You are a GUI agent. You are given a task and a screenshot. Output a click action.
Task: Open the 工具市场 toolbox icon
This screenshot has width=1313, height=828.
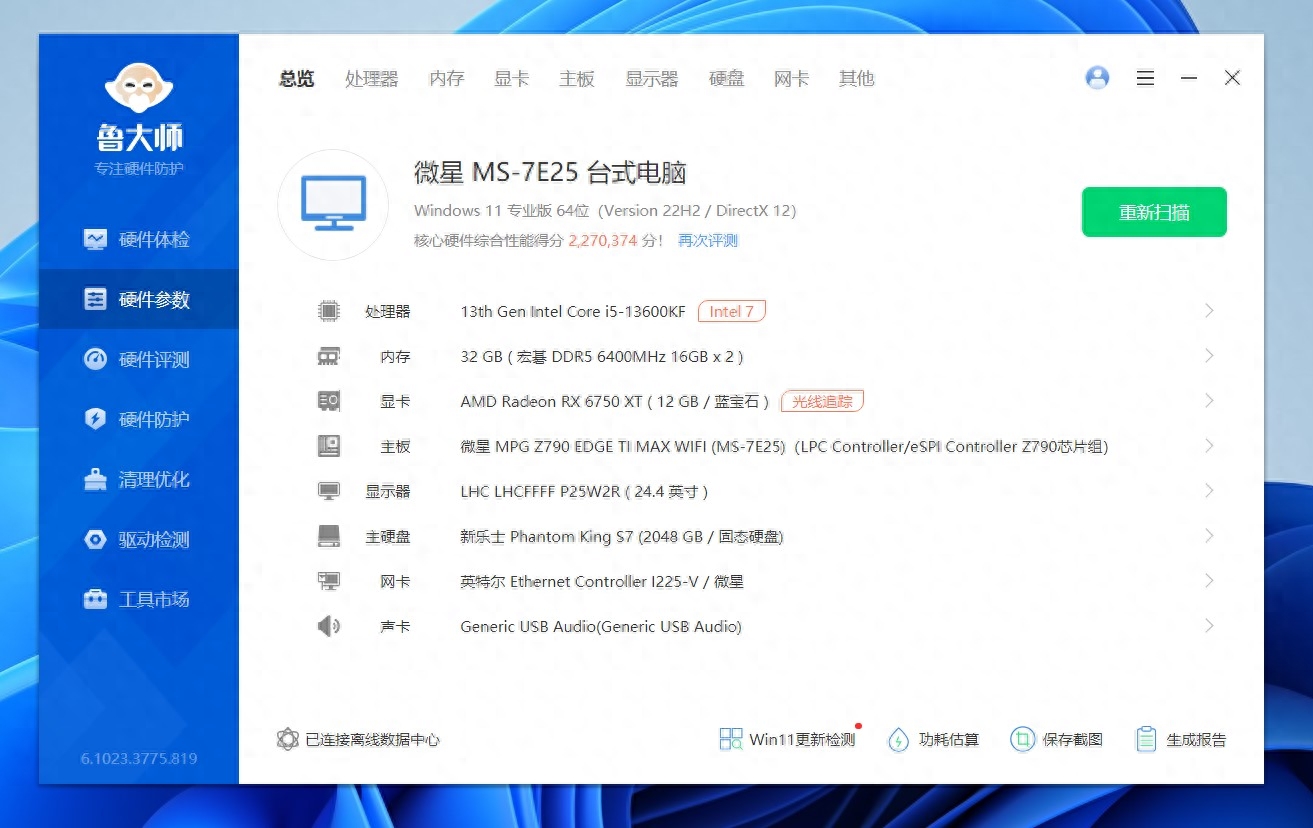95,600
